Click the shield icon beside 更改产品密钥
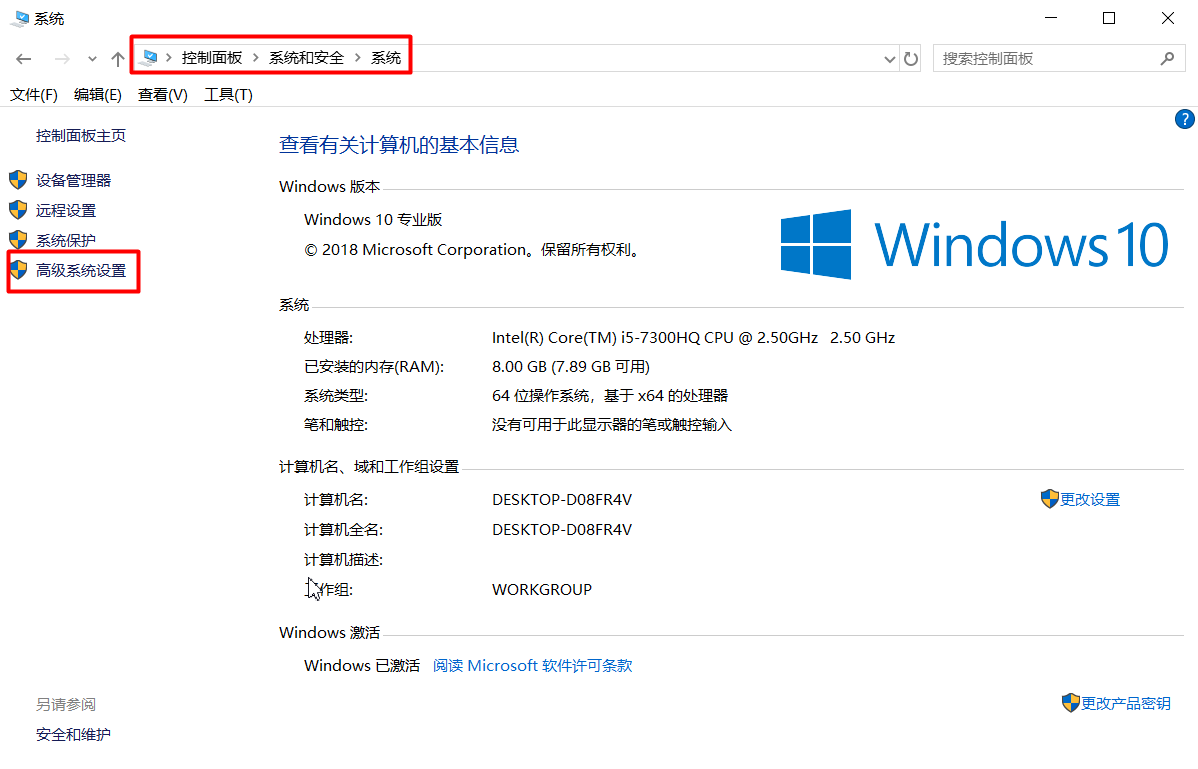The width and height of the screenshot is (1198, 769). (1070, 703)
